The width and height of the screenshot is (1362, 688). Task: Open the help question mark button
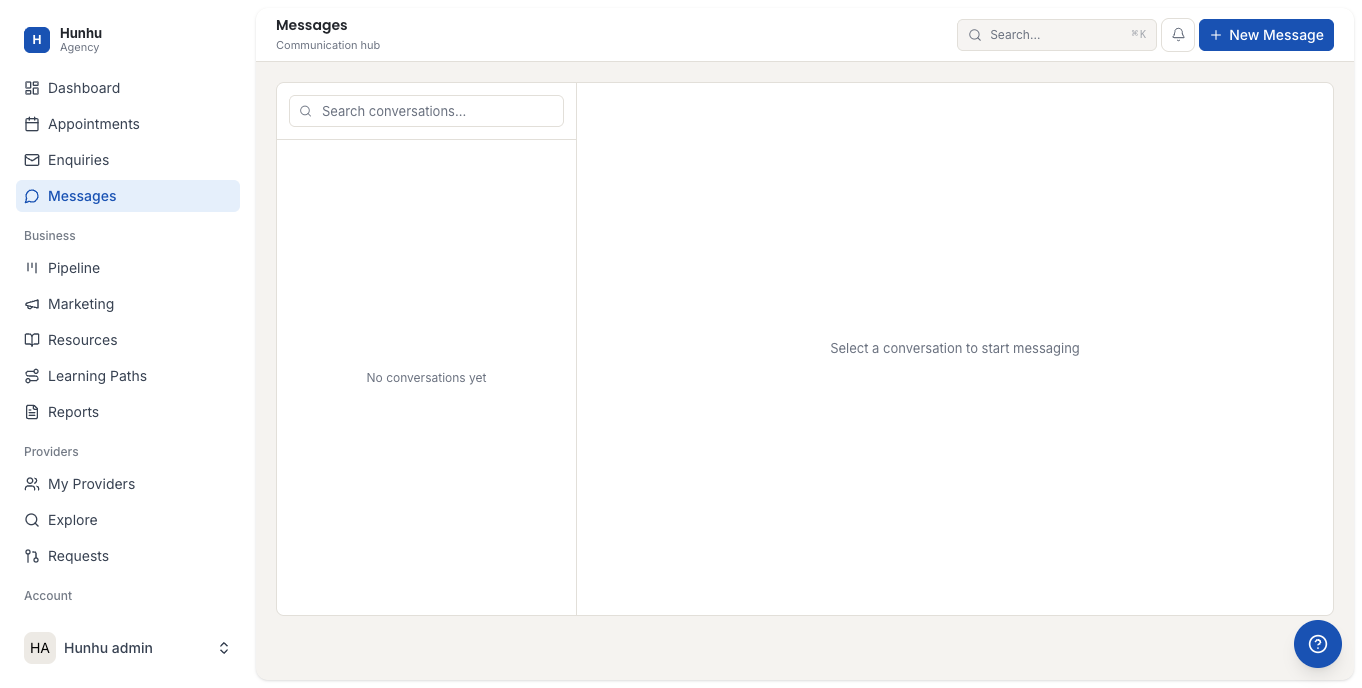(1318, 644)
